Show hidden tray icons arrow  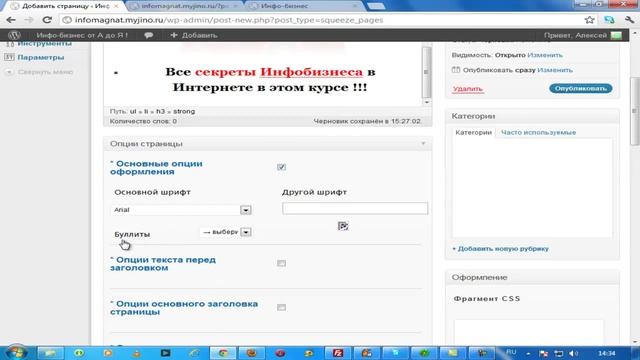point(528,353)
